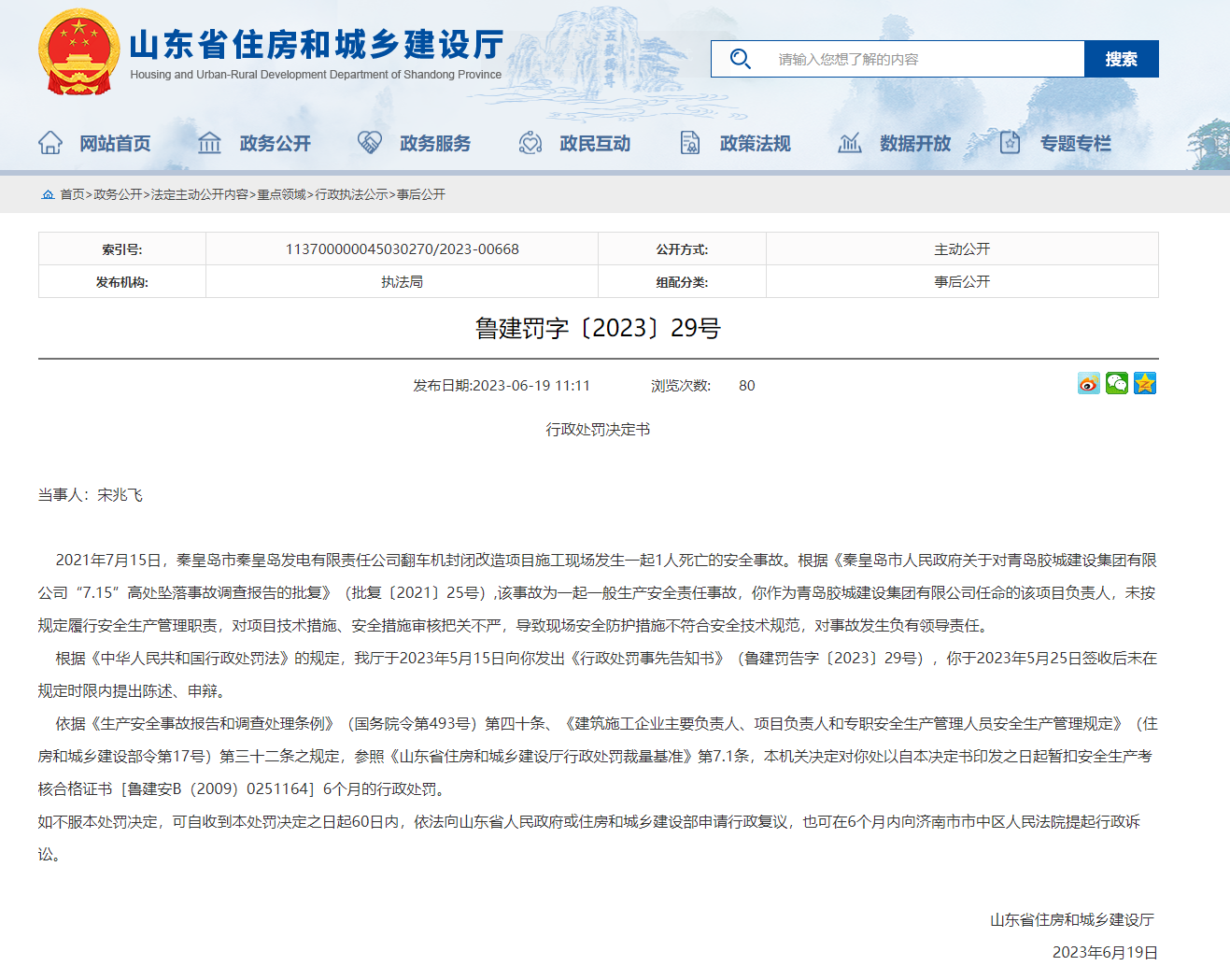Click the magnifying glass search icon
This screenshot has height=980, width=1230.
[740, 59]
